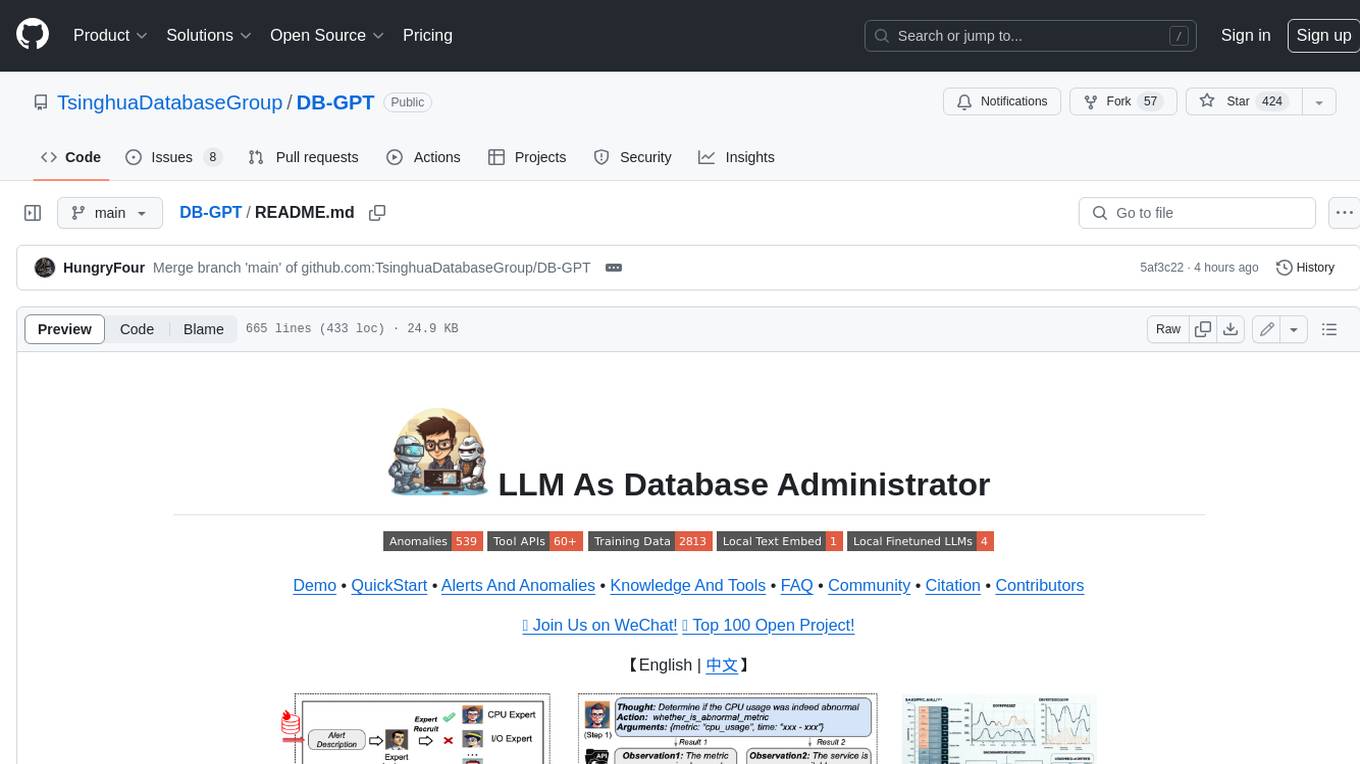The width and height of the screenshot is (1360, 764).
Task: Select the Insights tab
Action: 736,157
